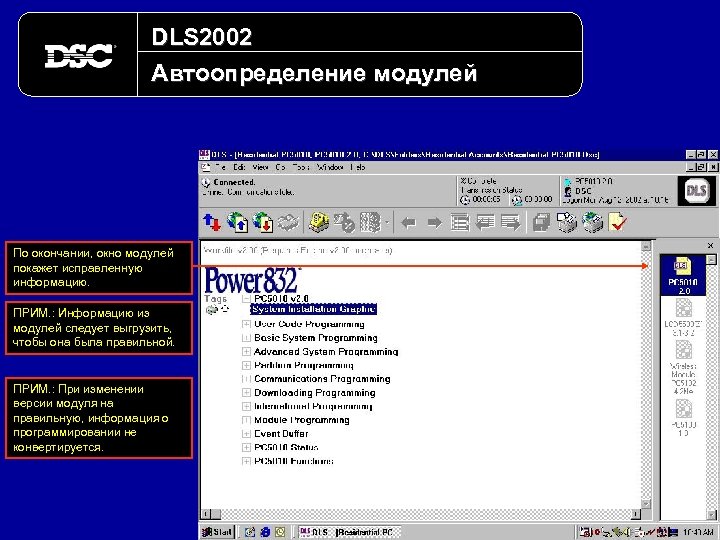The image size is (720, 540).
Task: Click the list icon with left-pointing arrow
Action: (x=485, y=223)
